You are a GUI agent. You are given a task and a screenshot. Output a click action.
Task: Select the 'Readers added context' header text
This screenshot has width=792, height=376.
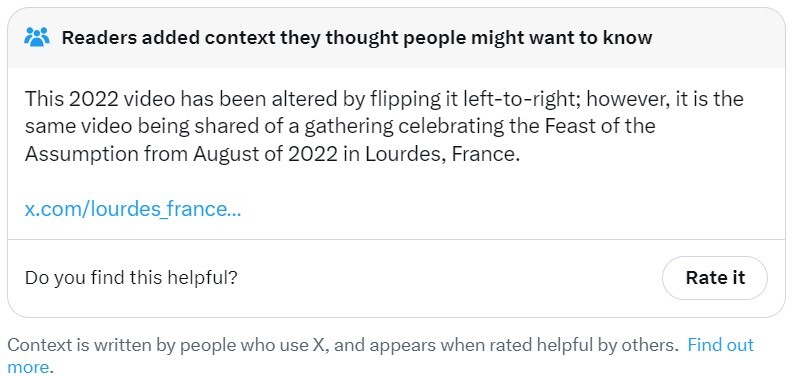(357, 37)
